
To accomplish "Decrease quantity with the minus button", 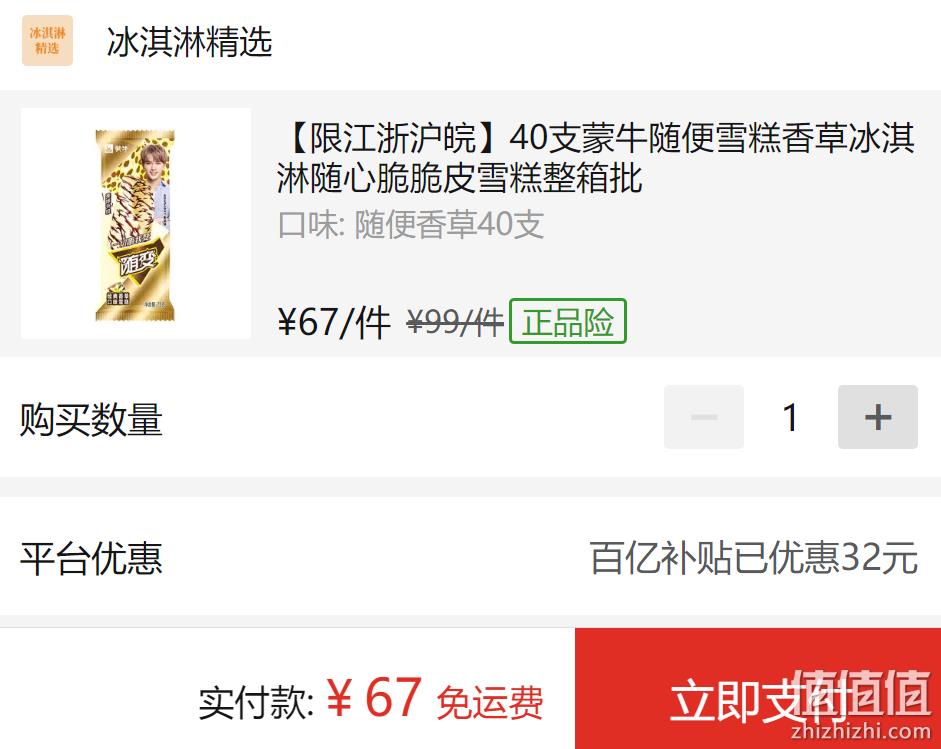I will click(x=703, y=417).
